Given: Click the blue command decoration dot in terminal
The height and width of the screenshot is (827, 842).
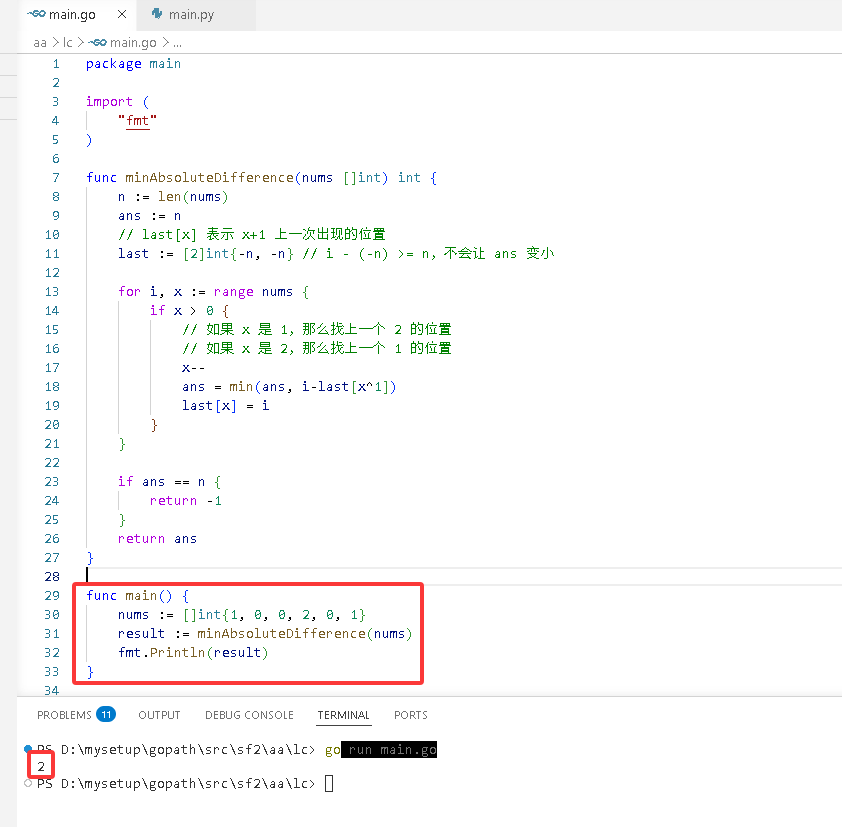Looking at the screenshot, I should (27, 749).
